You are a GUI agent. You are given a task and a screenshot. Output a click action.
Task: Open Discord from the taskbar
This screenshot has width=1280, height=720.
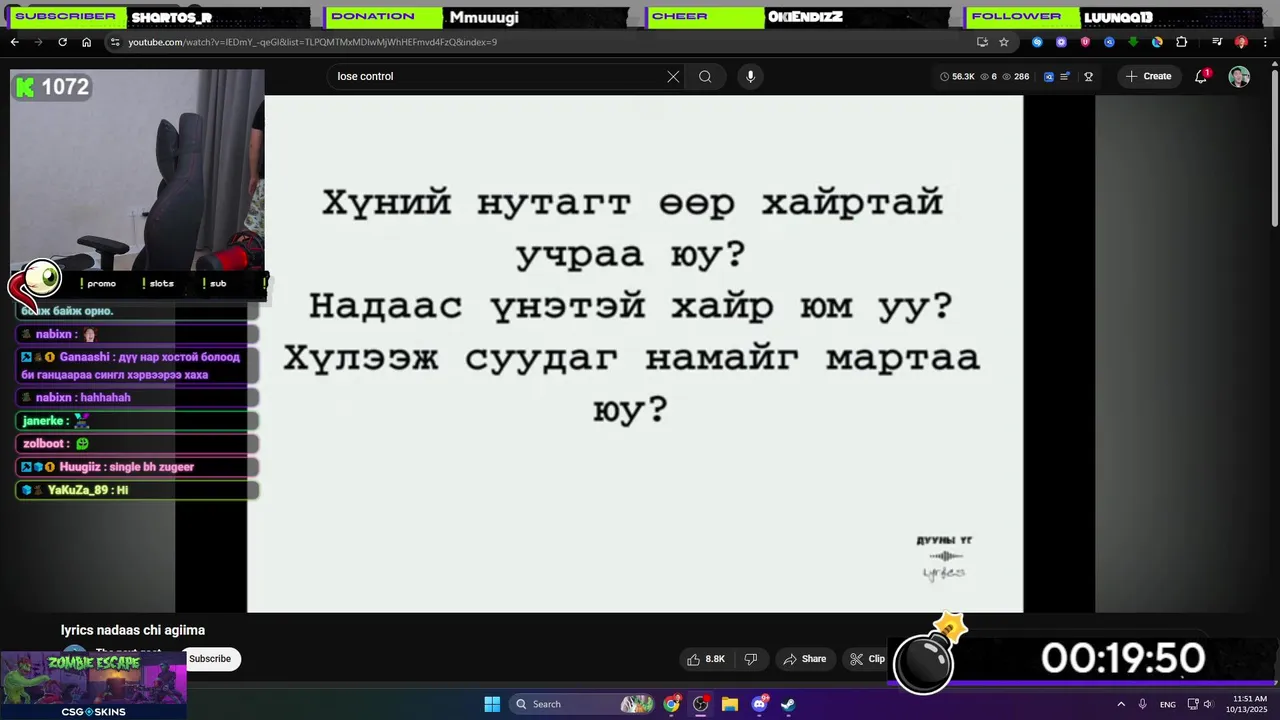click(x=759, y=704)
